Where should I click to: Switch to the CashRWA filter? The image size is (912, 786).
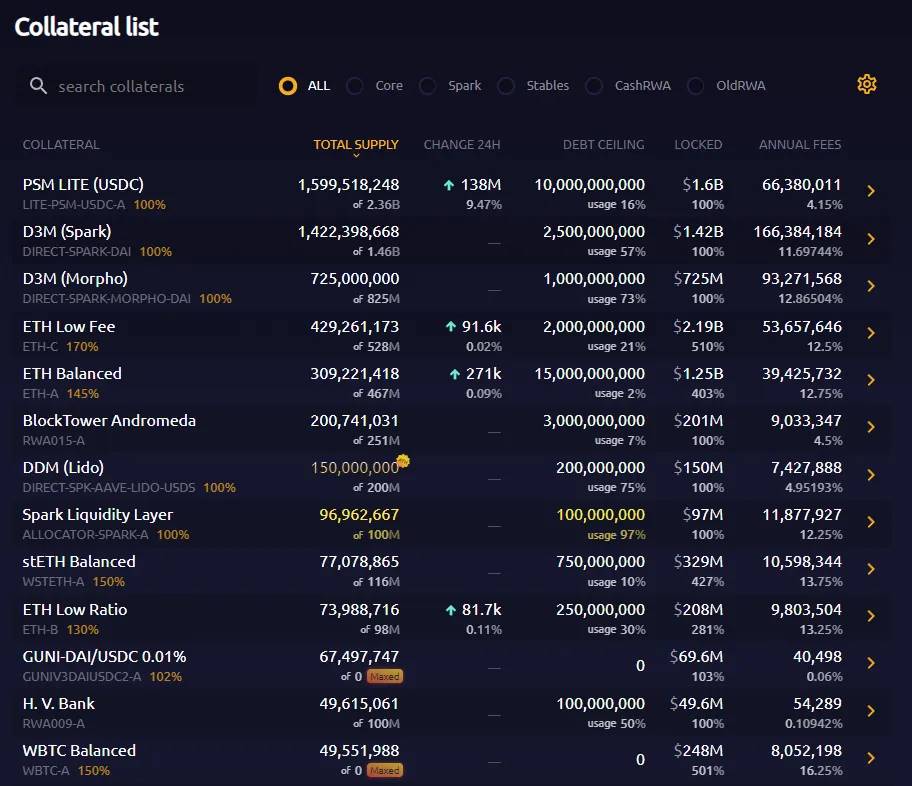pos(594,86)
